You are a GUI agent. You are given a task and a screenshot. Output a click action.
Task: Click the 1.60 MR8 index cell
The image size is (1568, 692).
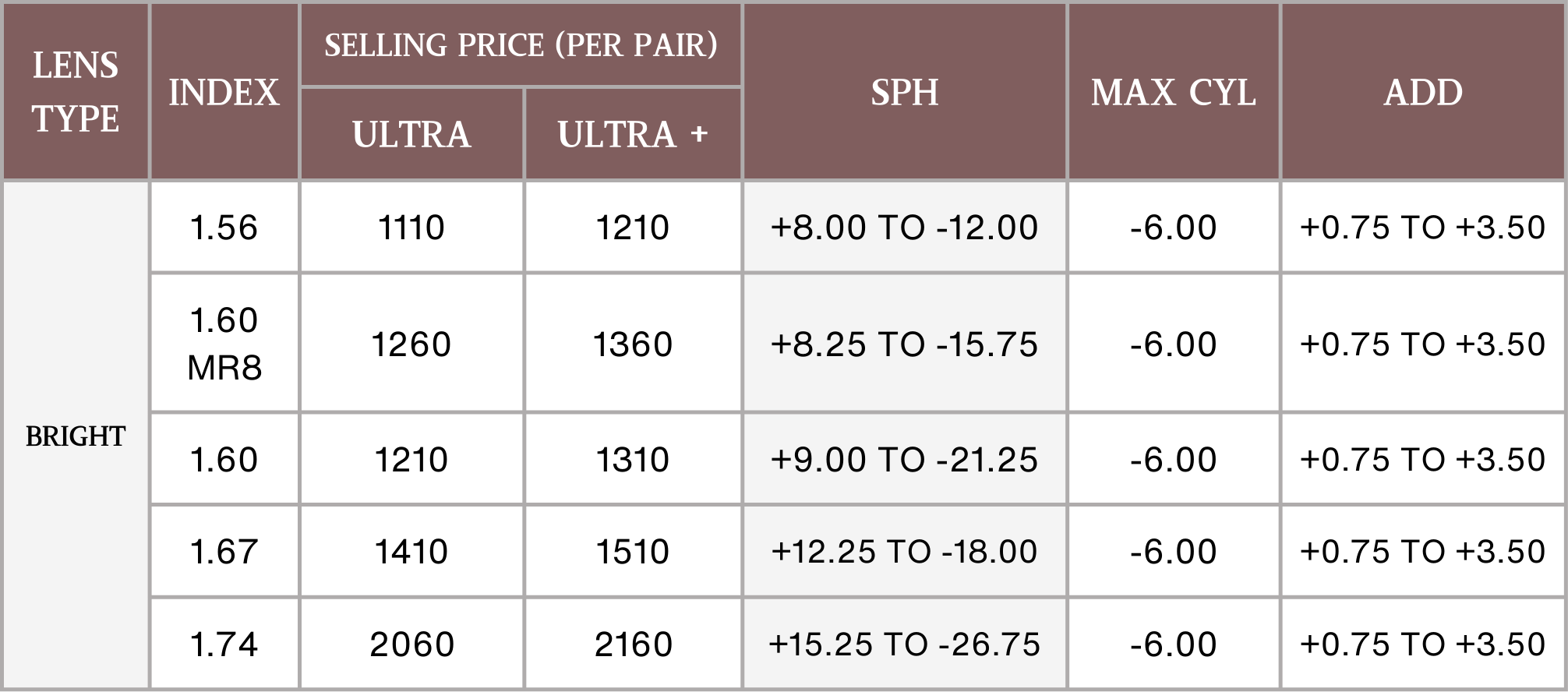coord(224,343)
